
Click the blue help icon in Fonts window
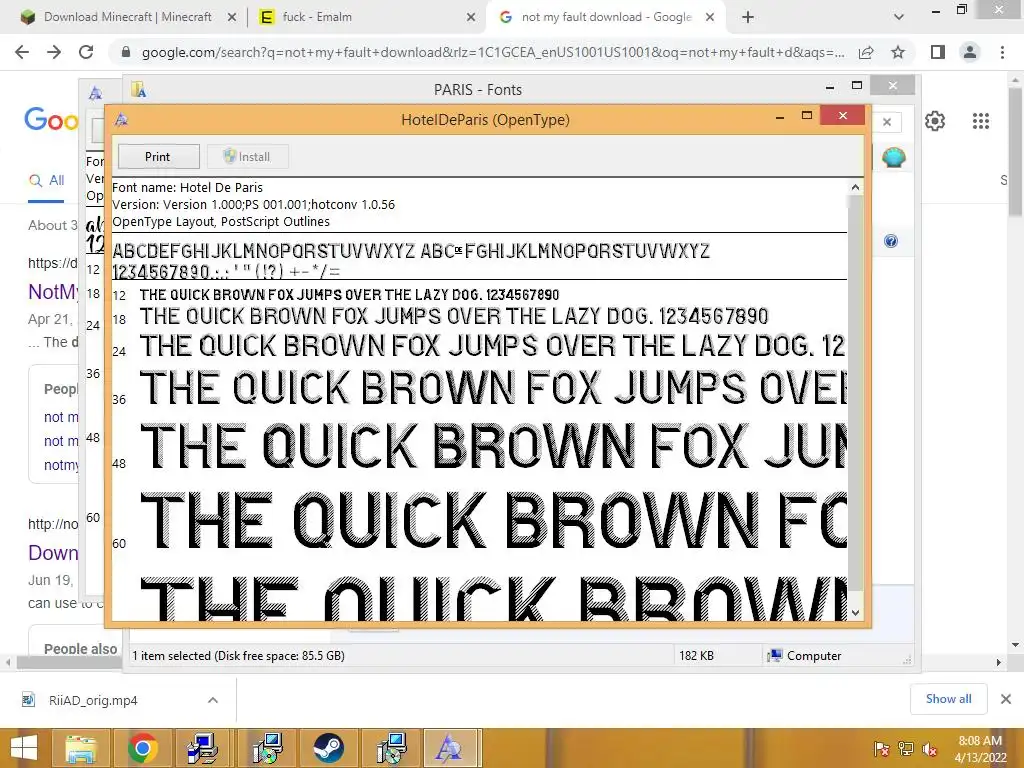(891, 241)
